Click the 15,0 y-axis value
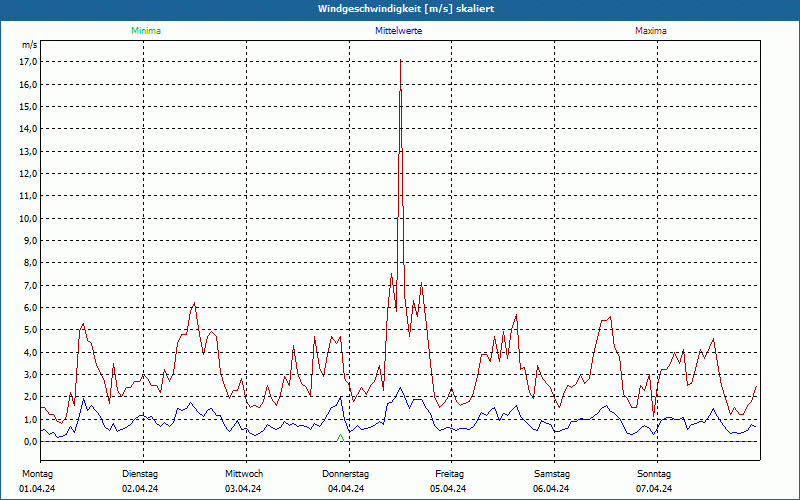800x500 pixels. pyautogui.click(x=29, y=107)
